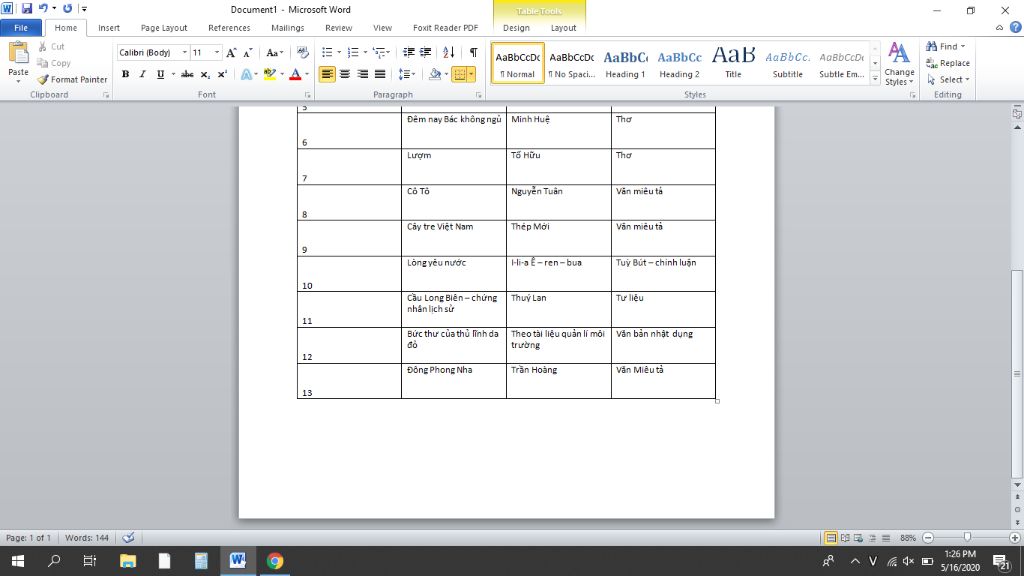The image size is (1024, 576).
Task: Open Task View on the taskbar
Action: coord(89,561)
